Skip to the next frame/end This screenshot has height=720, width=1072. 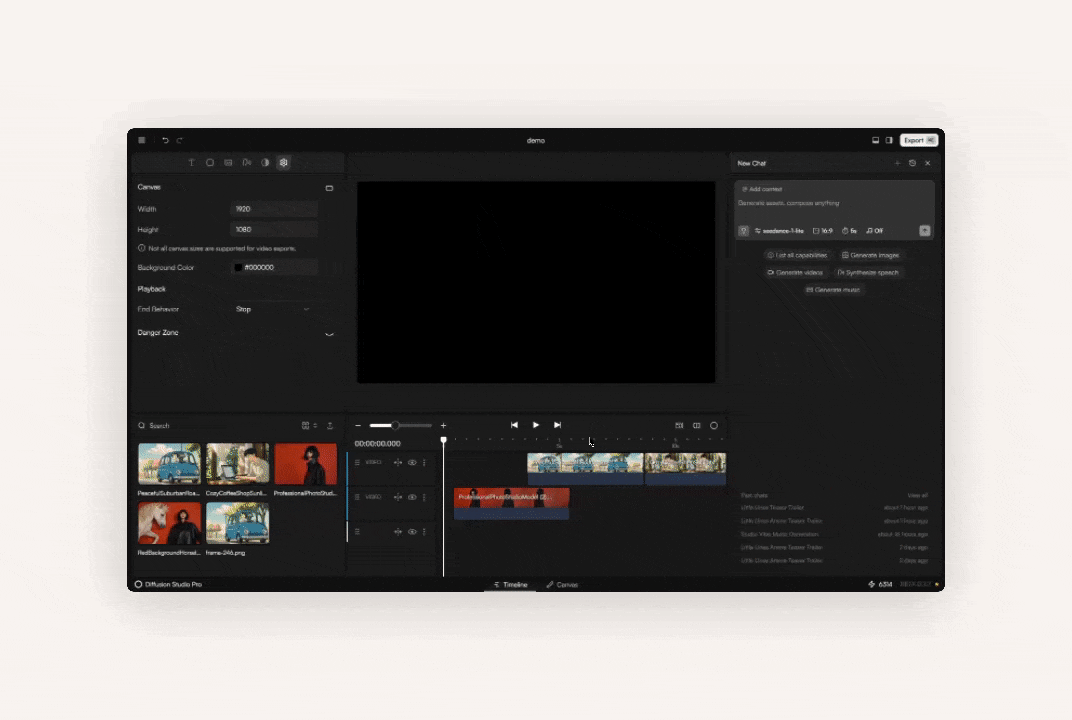point(557,425)
